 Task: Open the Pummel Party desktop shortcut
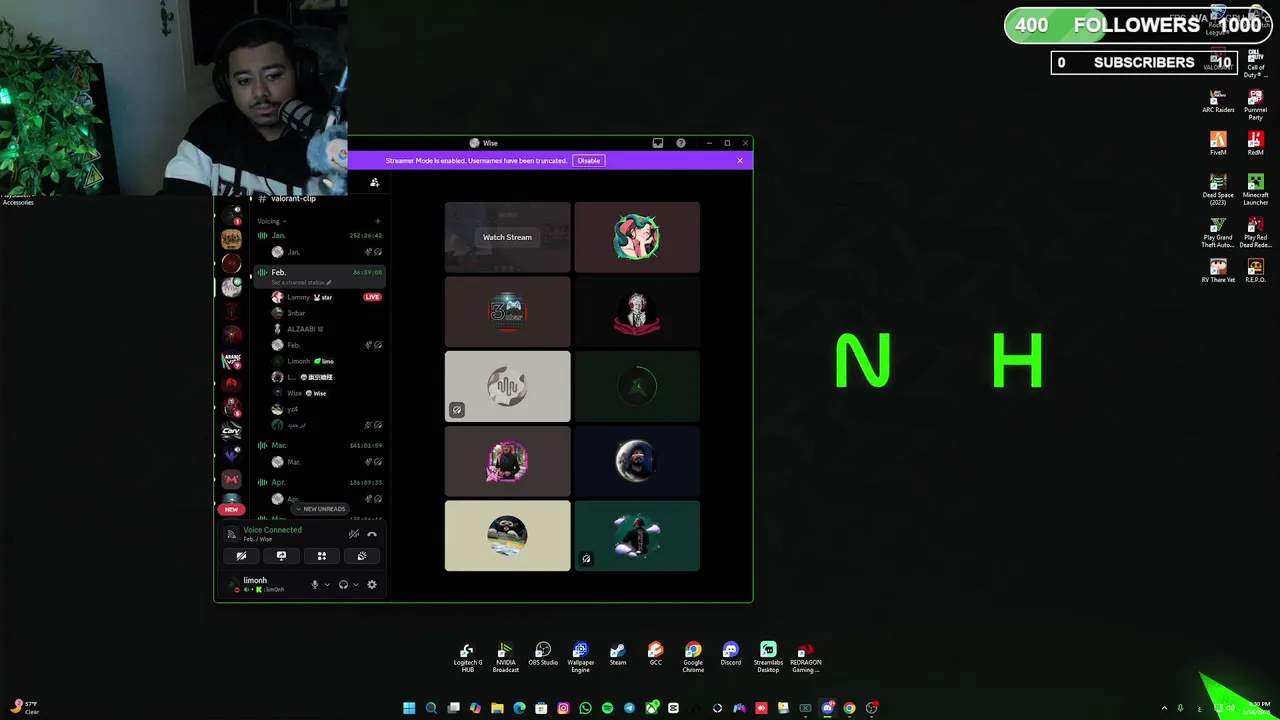click(x=1255, y=105)
